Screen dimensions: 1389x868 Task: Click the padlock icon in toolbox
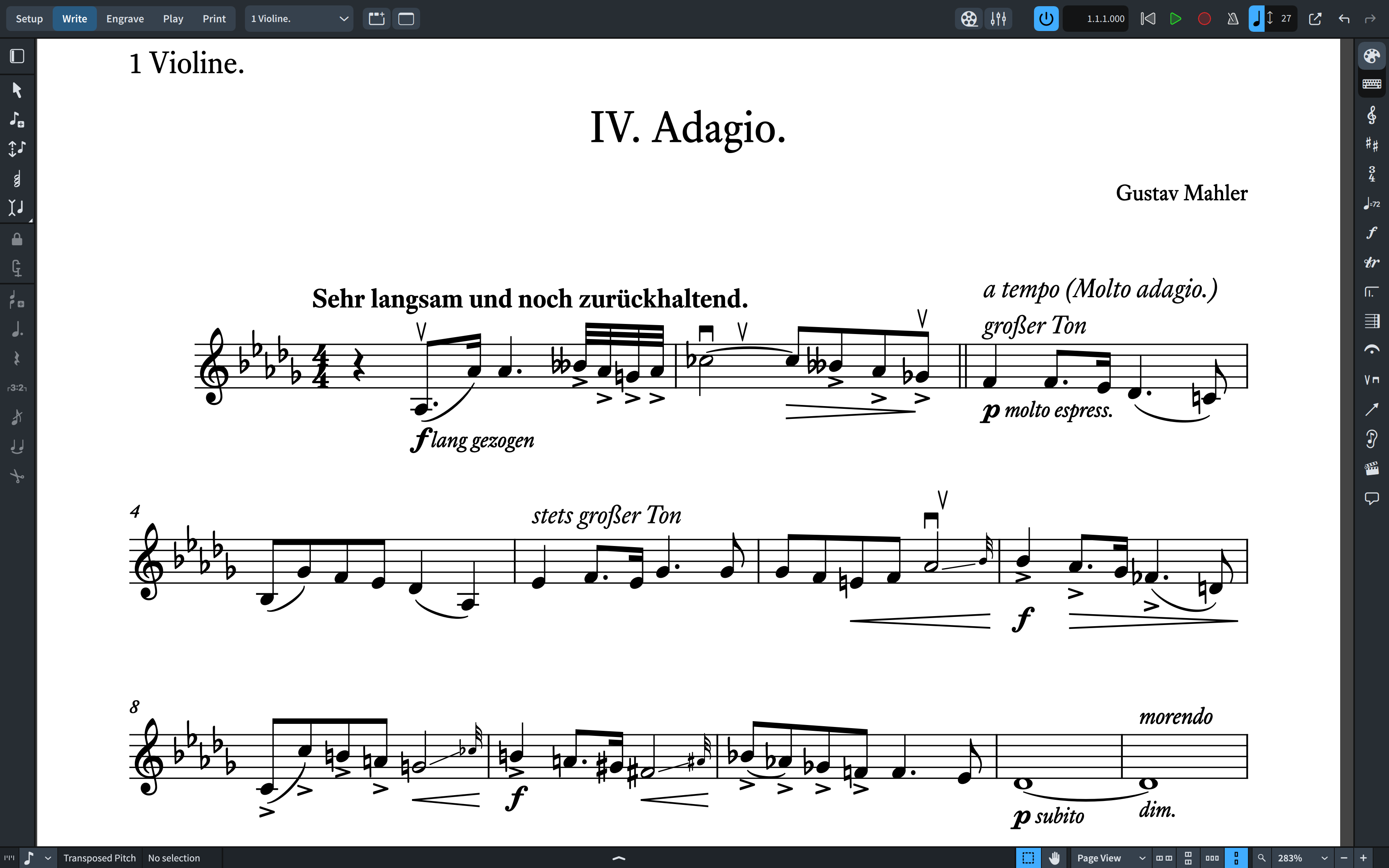(x=17, y=239)
